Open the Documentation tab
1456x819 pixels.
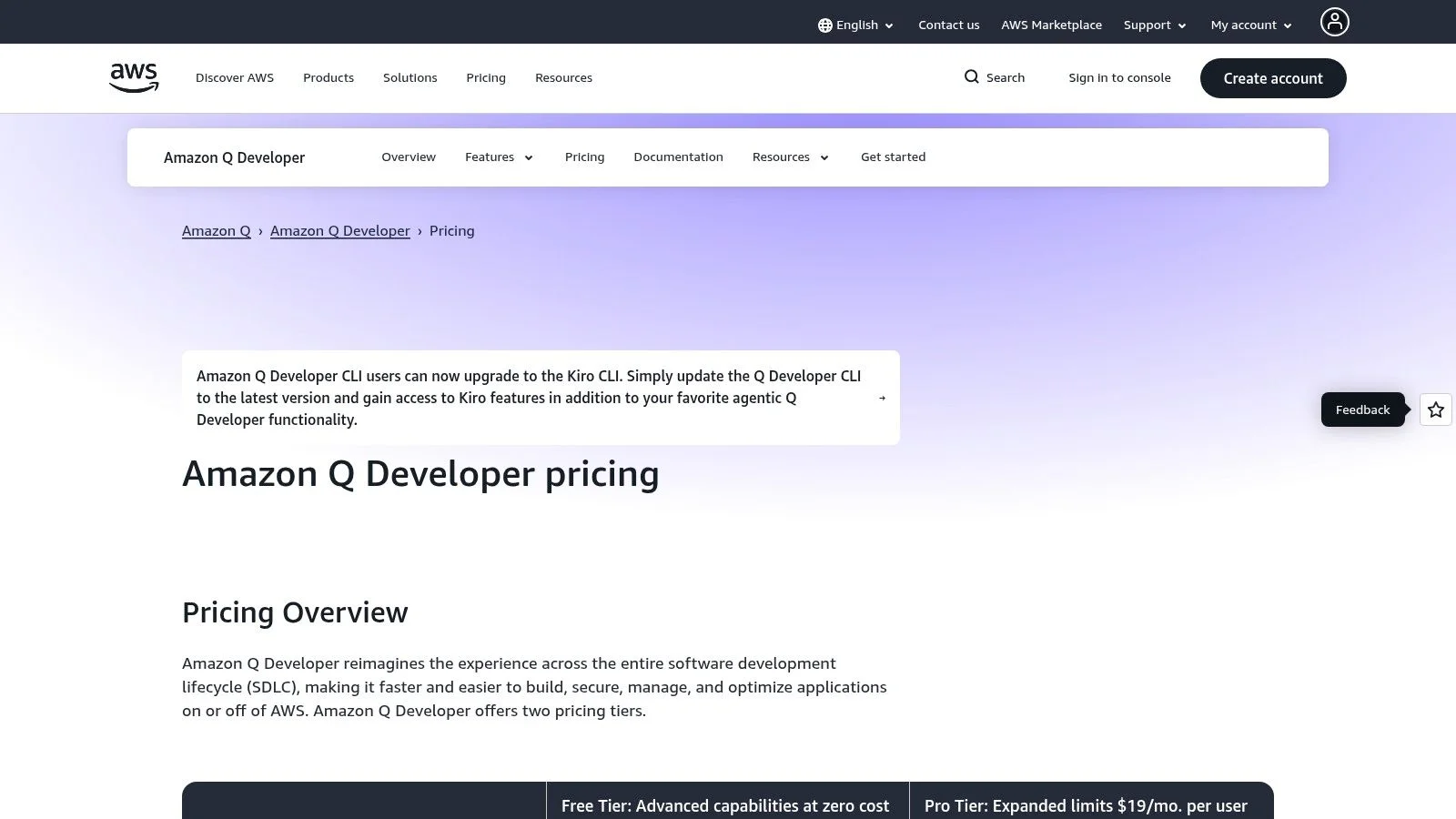coord(678,157)
